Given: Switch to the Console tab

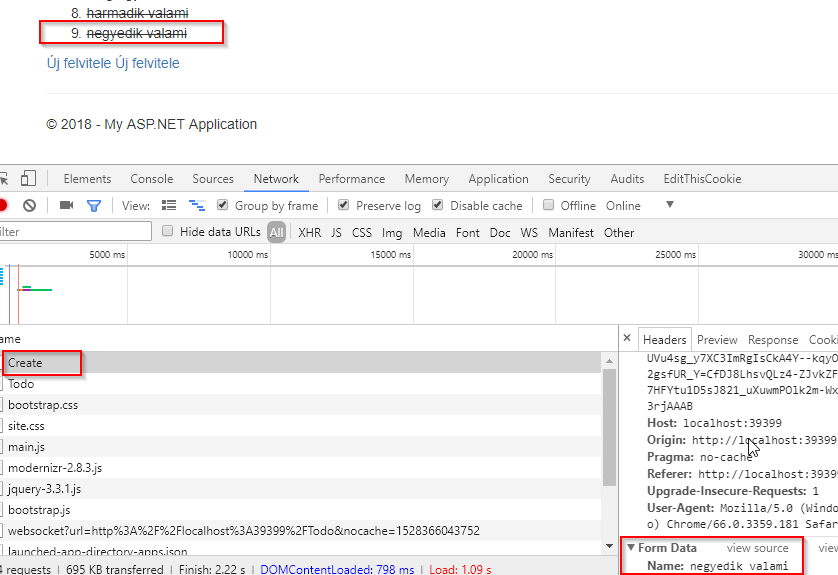Looking at the screenshot, I should 151,179.
